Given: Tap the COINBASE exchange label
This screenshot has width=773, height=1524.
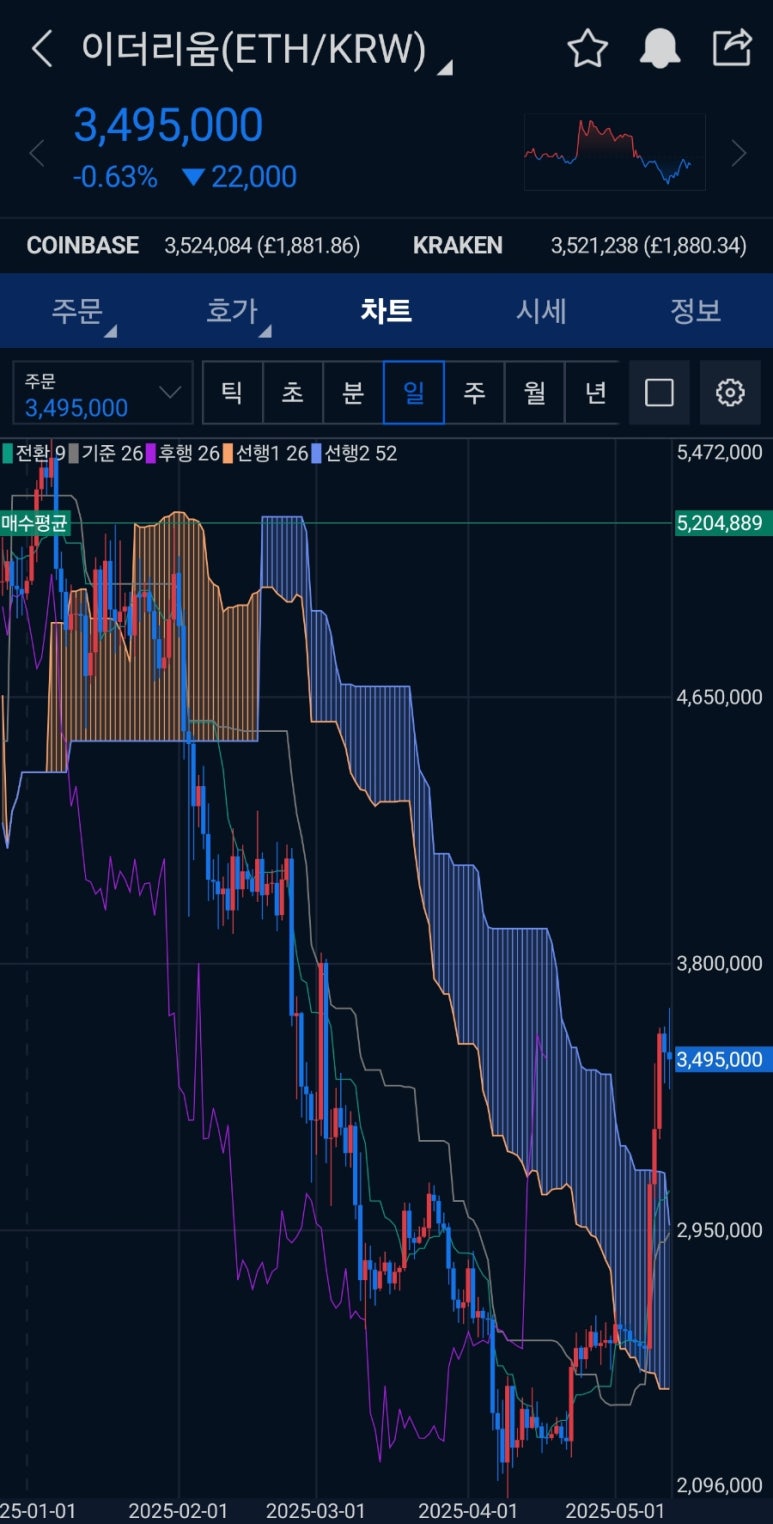Looking at the screenshot, I should click(83, 245).
